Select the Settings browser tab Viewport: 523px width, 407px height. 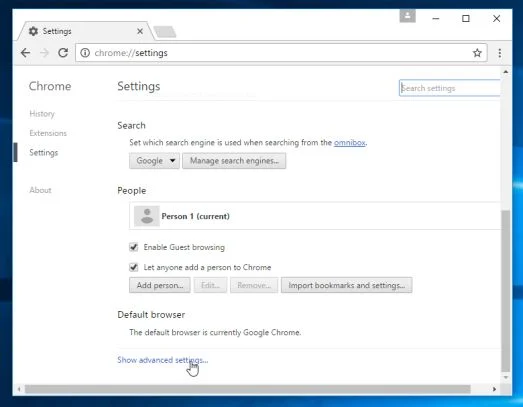(x=86, y=31)
